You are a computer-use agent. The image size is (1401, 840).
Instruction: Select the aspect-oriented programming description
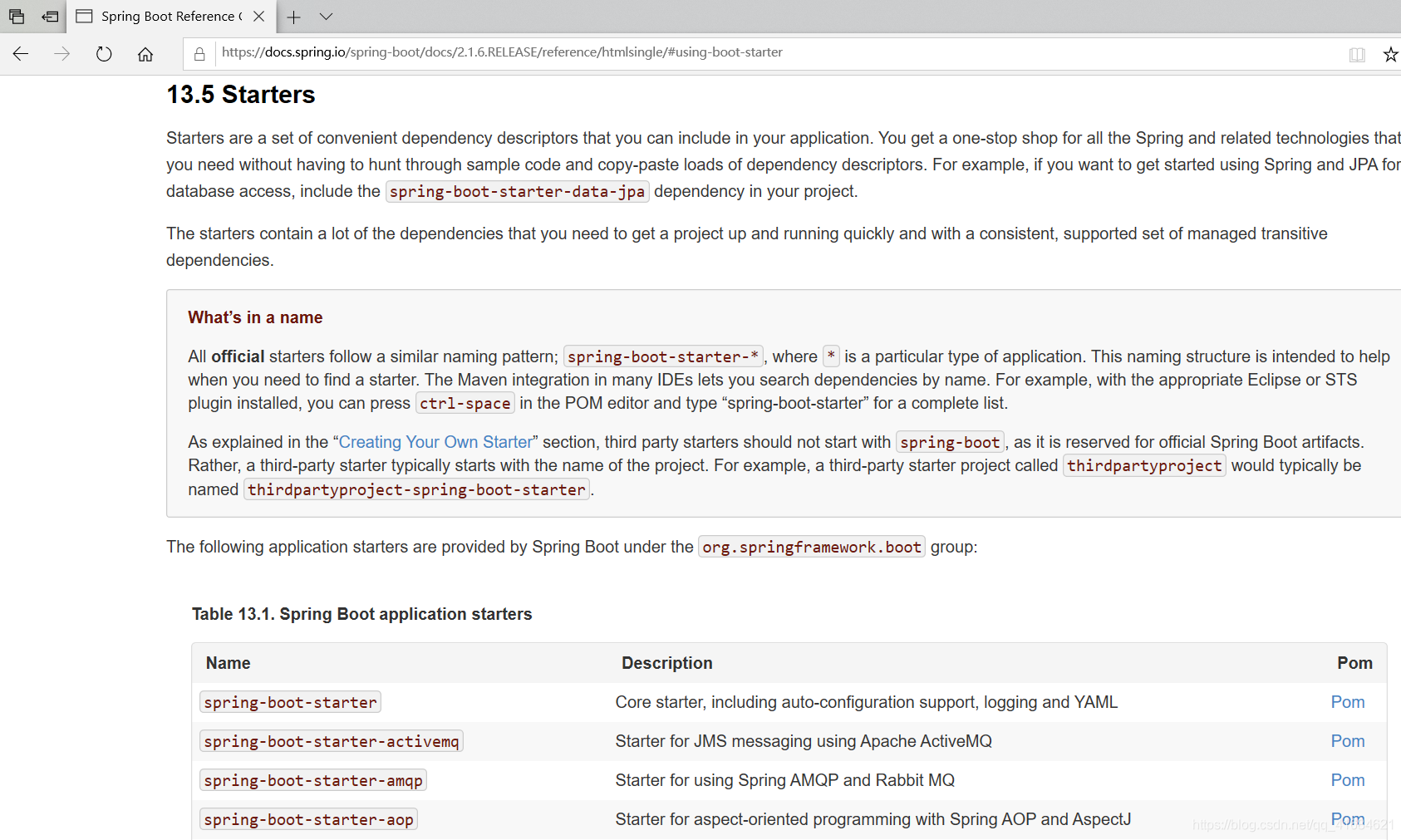873,819
